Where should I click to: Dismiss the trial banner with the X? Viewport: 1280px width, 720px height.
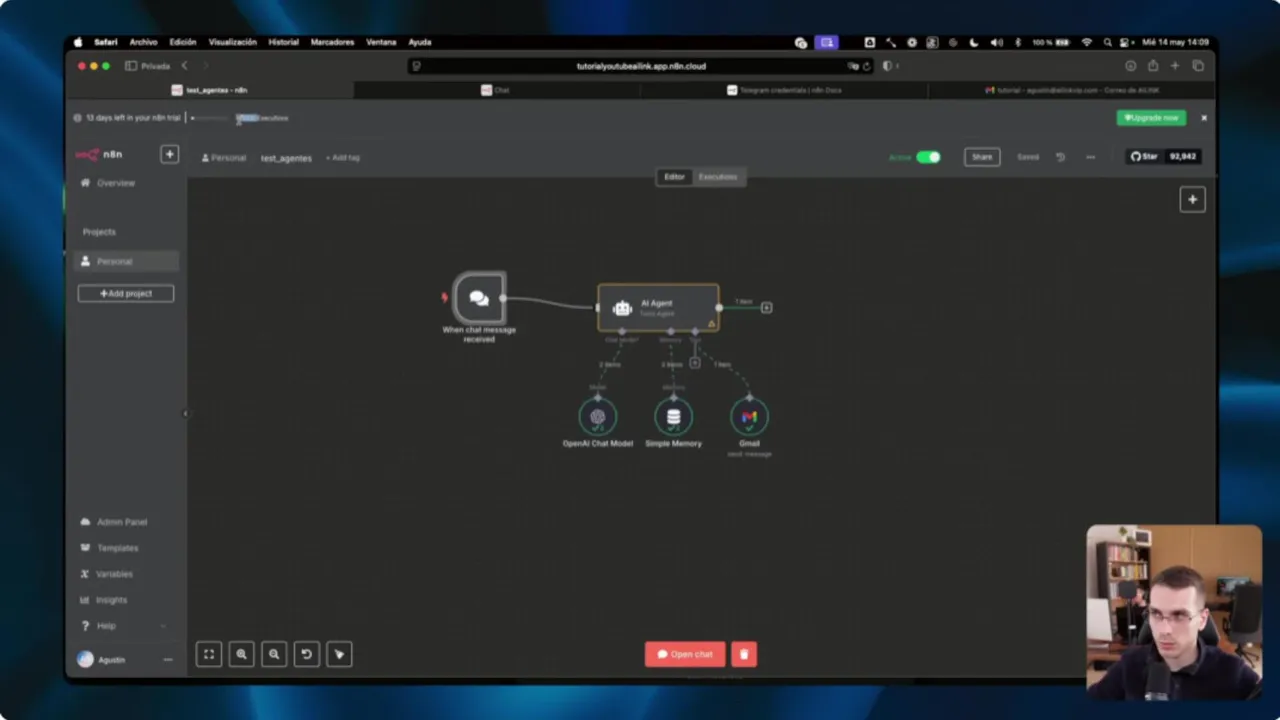[1204, 118]
